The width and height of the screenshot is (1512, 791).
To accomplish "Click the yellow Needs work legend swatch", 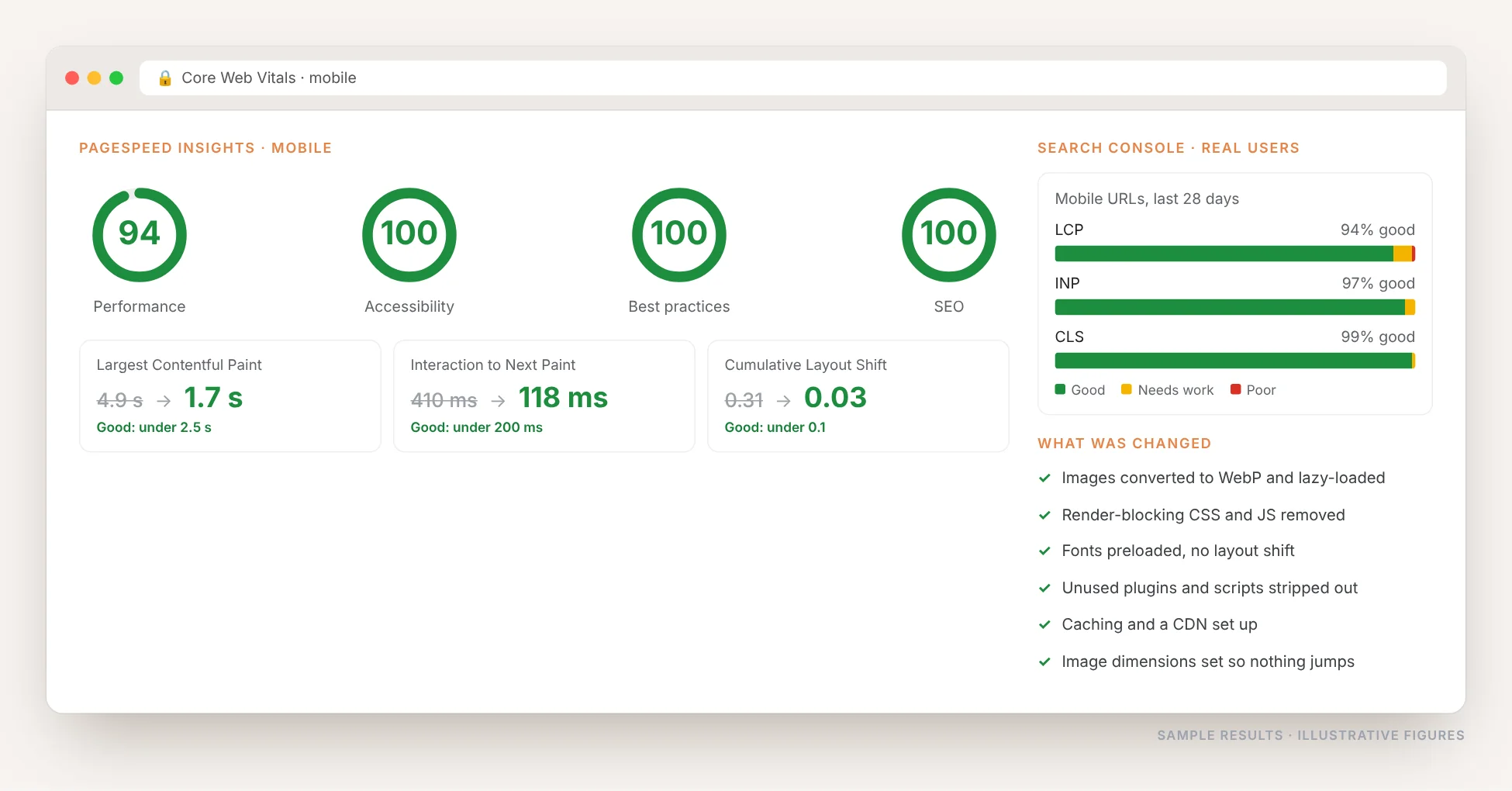I will (x=1127, y=389).
